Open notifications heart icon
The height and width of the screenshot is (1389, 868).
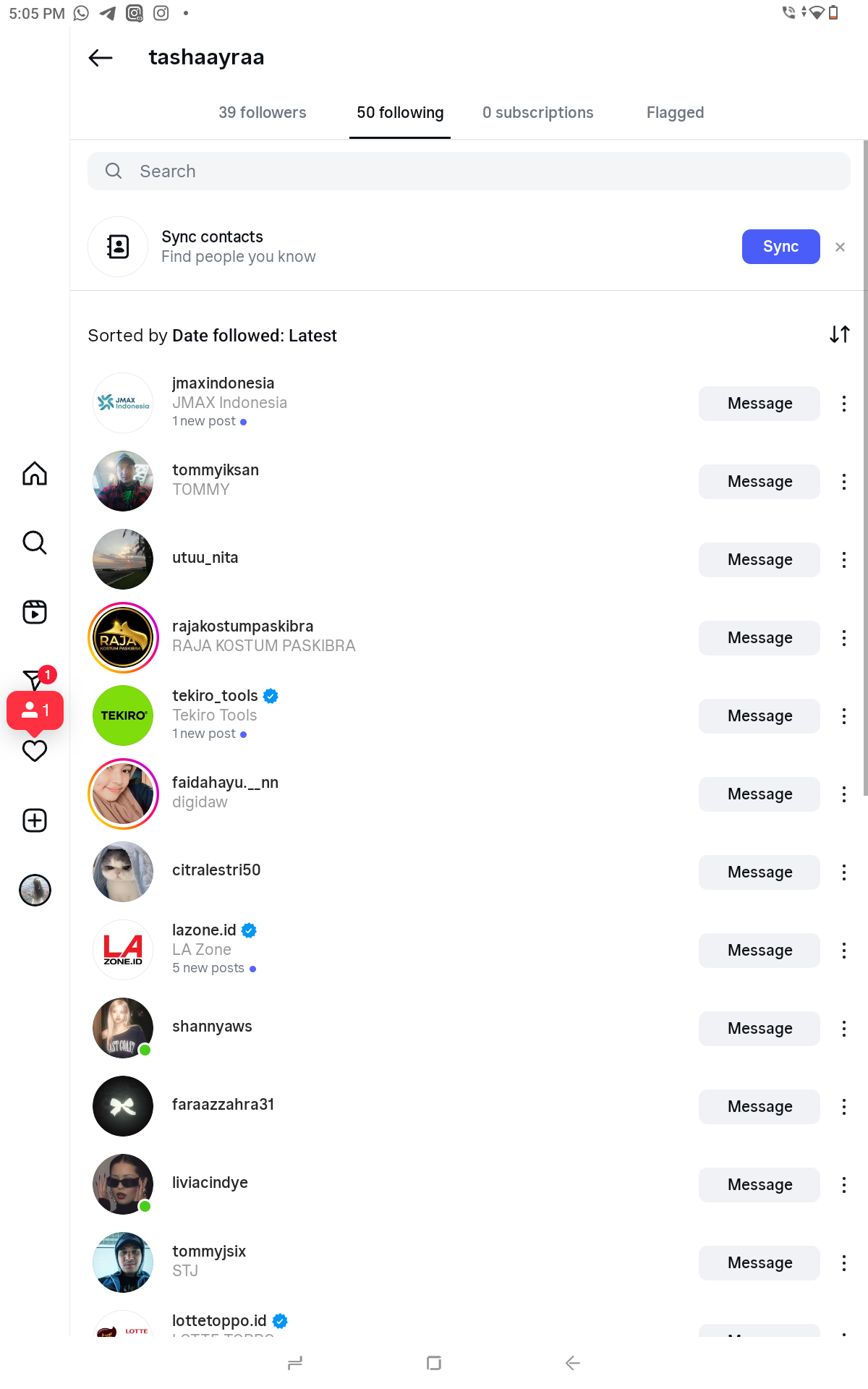pyautogui.click(x=35, y=752)
